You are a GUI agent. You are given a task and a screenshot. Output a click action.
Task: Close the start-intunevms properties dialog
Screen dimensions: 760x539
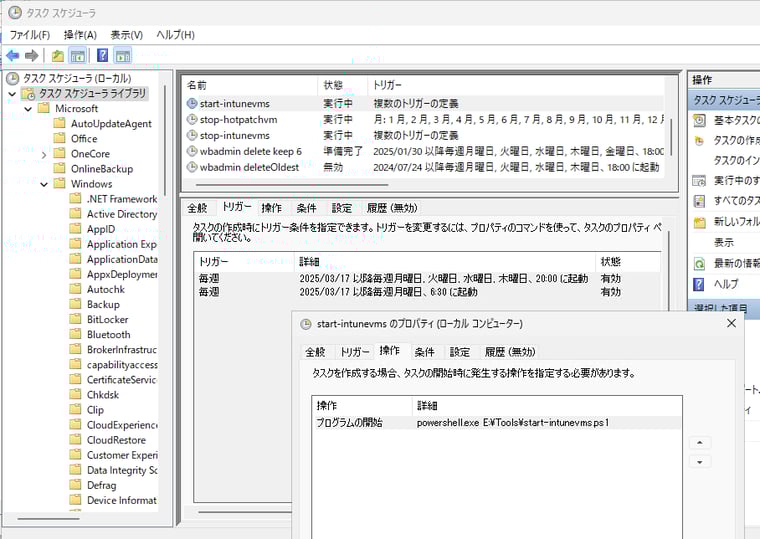pos(731,323)
